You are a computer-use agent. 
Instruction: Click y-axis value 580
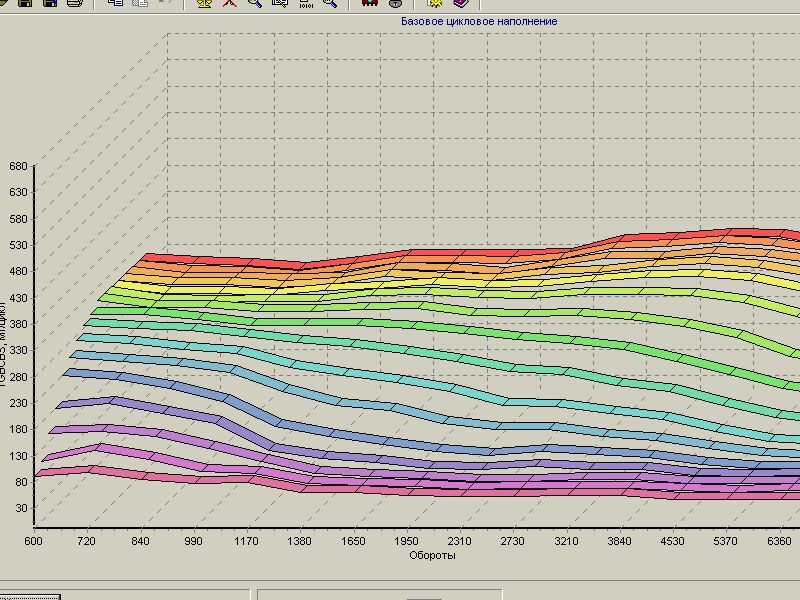(18, 218)
